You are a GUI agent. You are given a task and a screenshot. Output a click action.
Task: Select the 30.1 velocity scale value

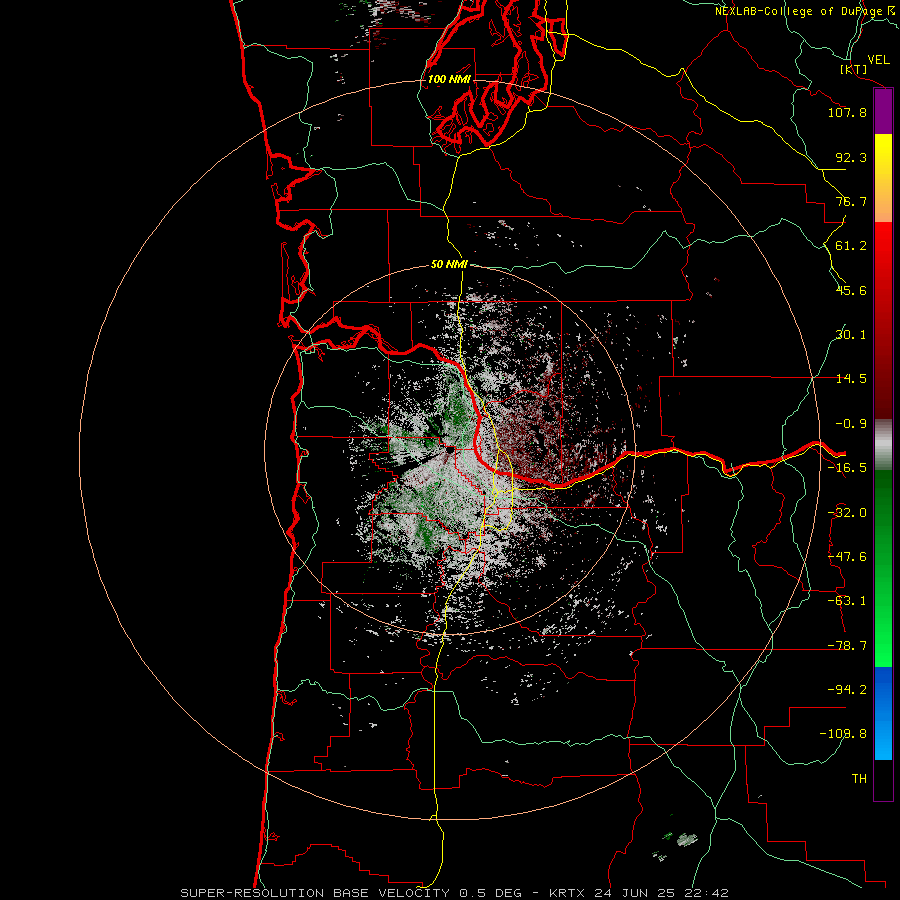851,335
